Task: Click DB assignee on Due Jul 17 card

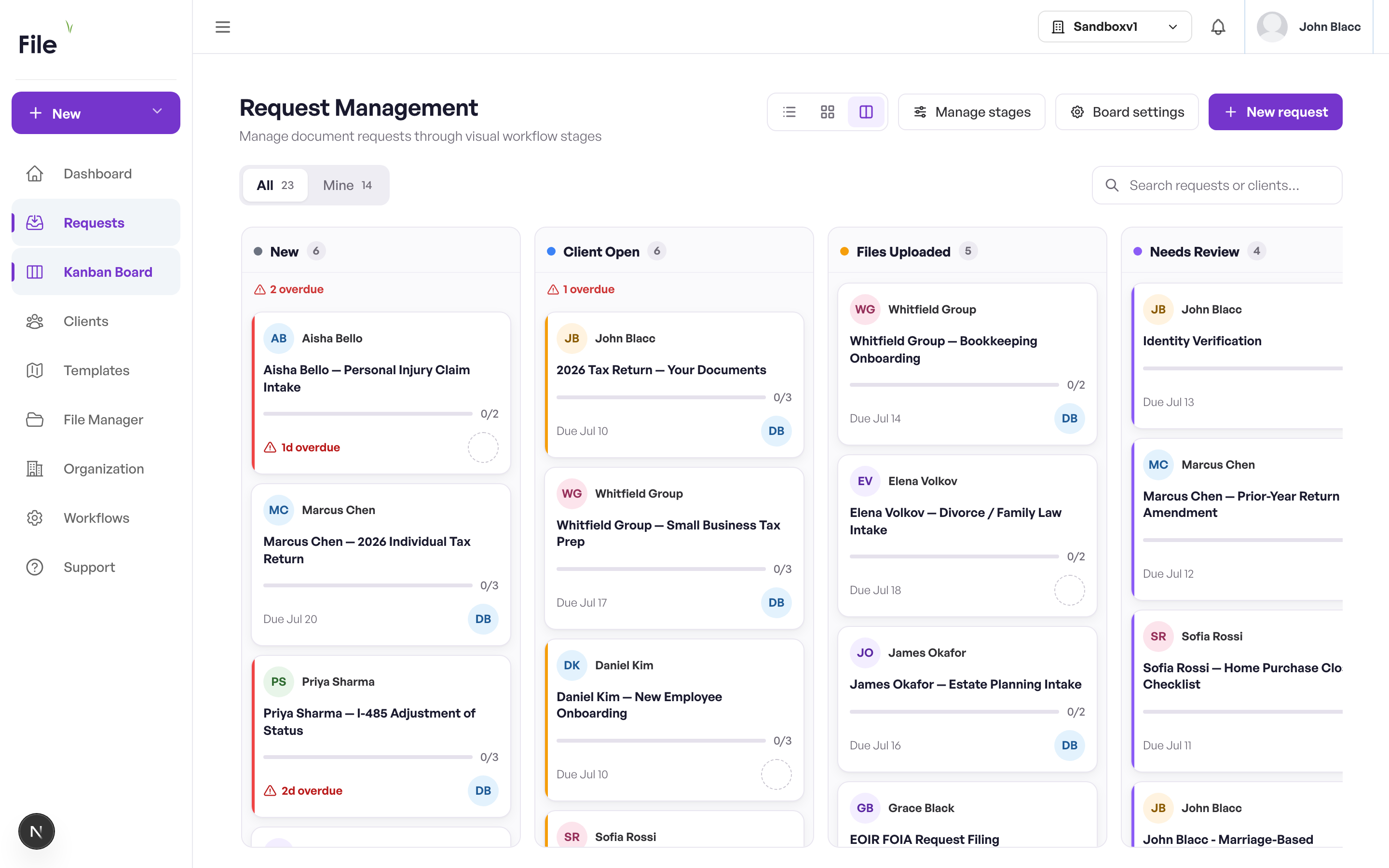Action: (776, 602)
